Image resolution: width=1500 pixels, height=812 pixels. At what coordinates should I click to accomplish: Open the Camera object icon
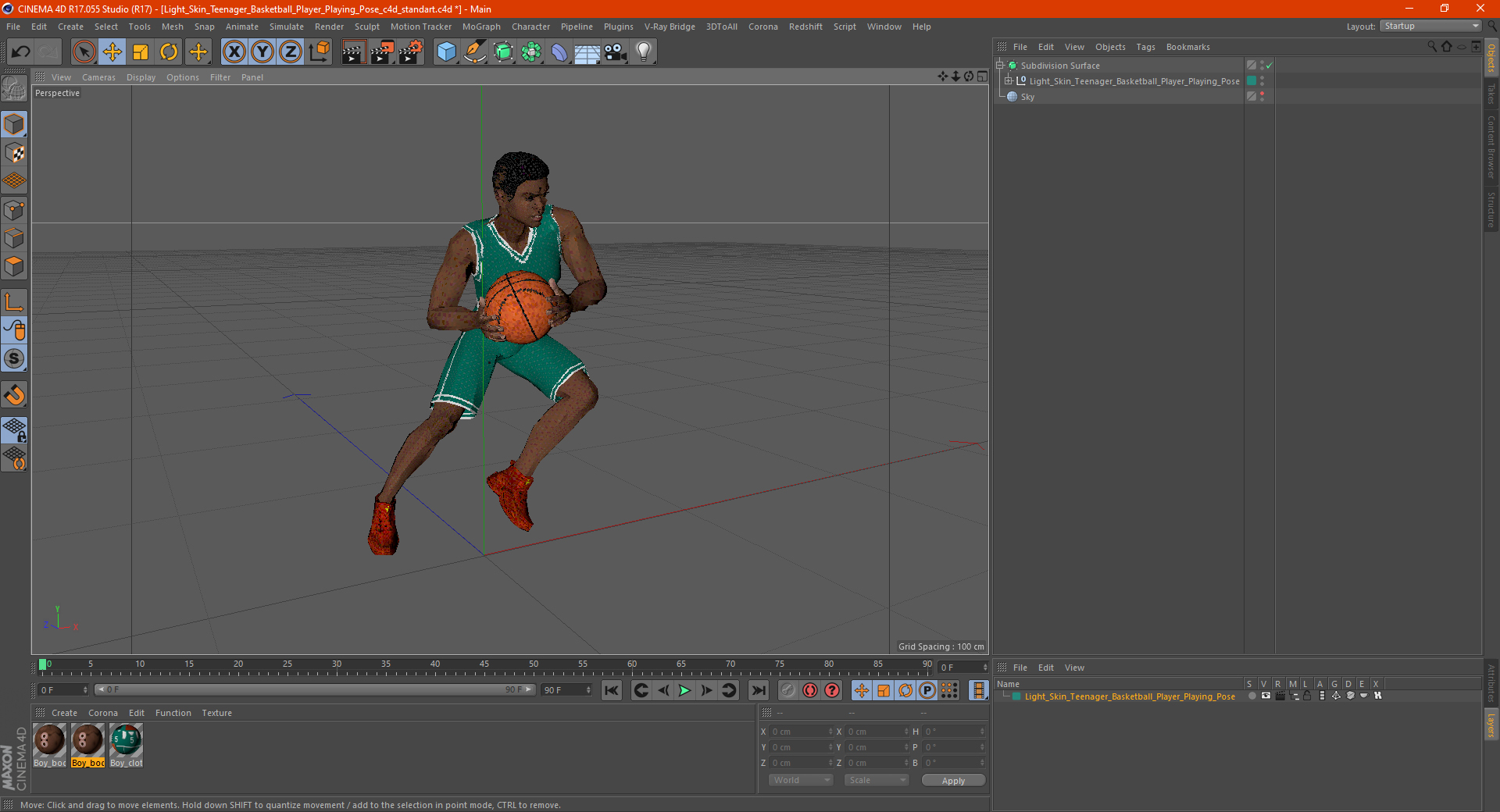point(615,52)
